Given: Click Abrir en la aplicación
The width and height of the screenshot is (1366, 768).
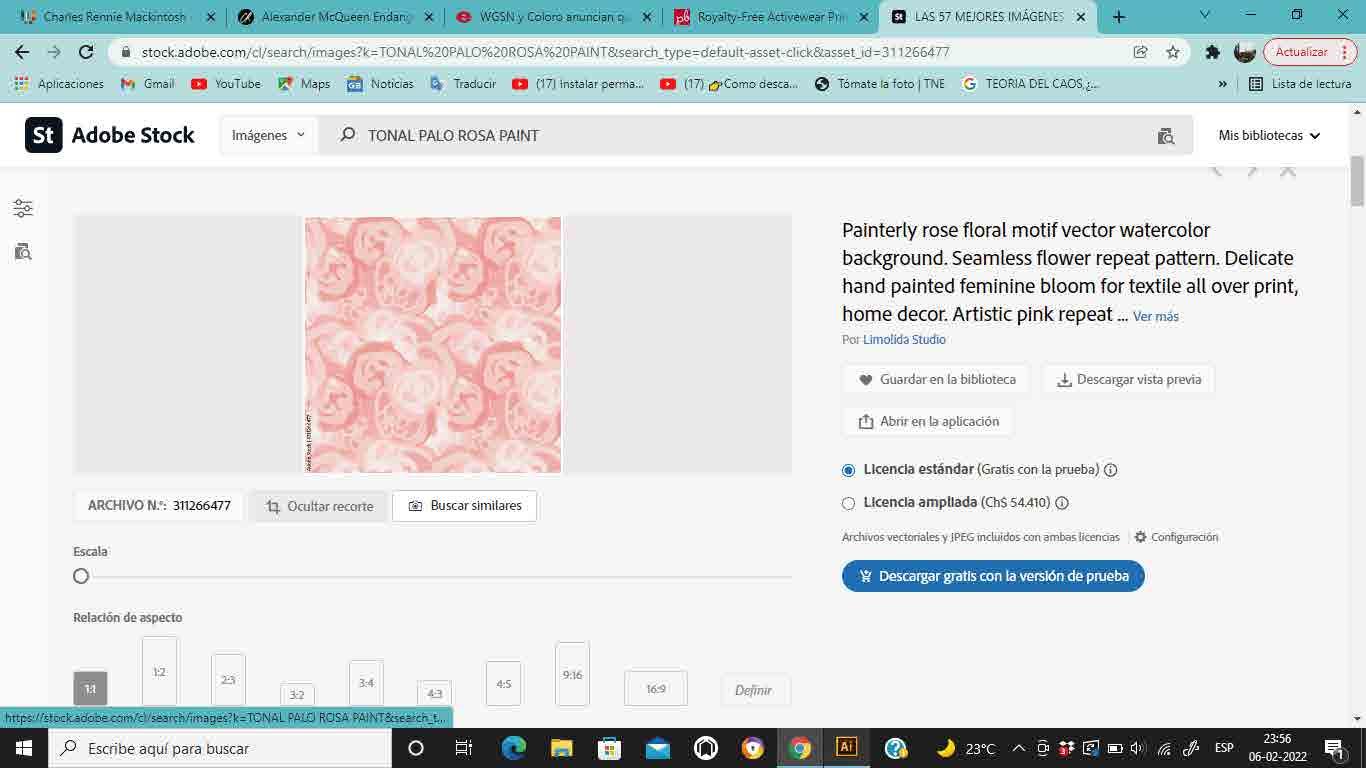Looking at the screenshot, I should [928, 422].
